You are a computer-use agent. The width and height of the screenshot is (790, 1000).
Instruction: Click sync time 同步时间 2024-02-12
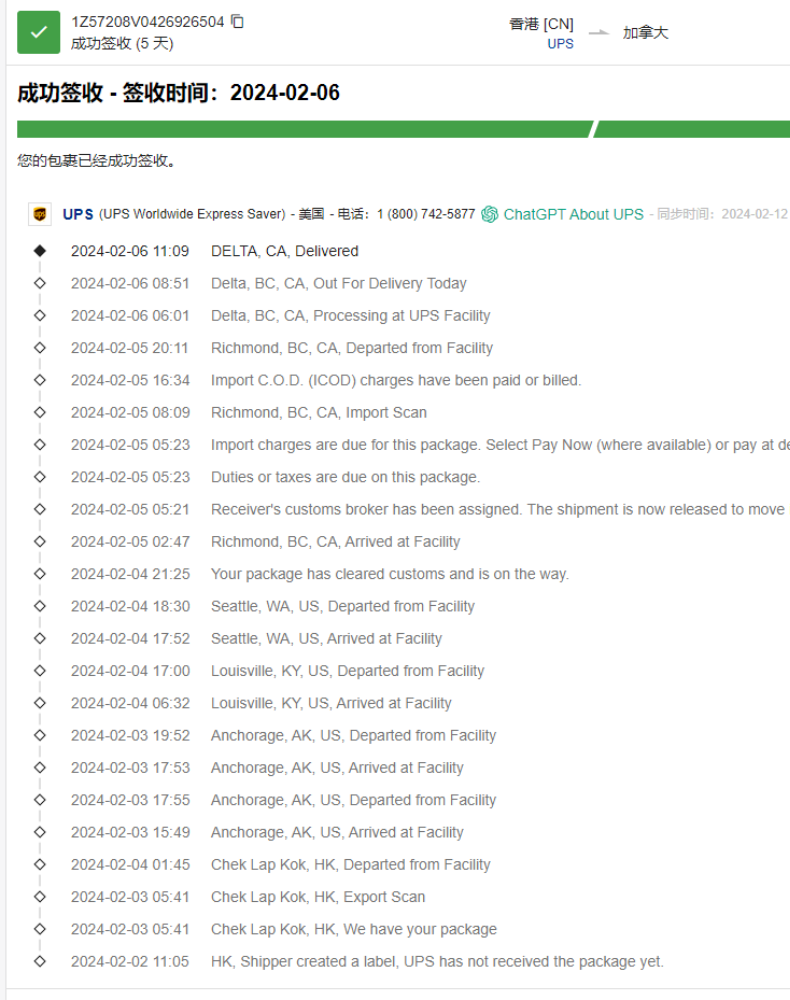[722, 214]
